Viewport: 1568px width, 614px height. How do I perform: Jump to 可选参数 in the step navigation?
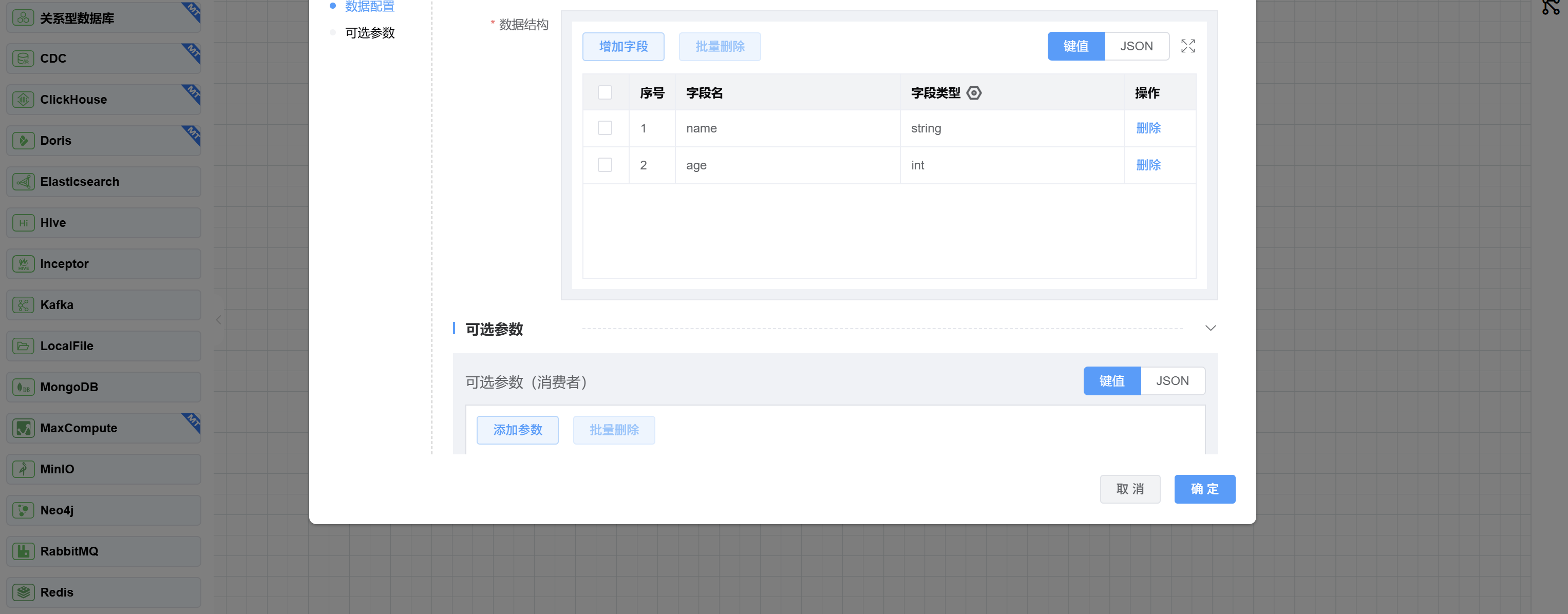[x=369, y=32]
